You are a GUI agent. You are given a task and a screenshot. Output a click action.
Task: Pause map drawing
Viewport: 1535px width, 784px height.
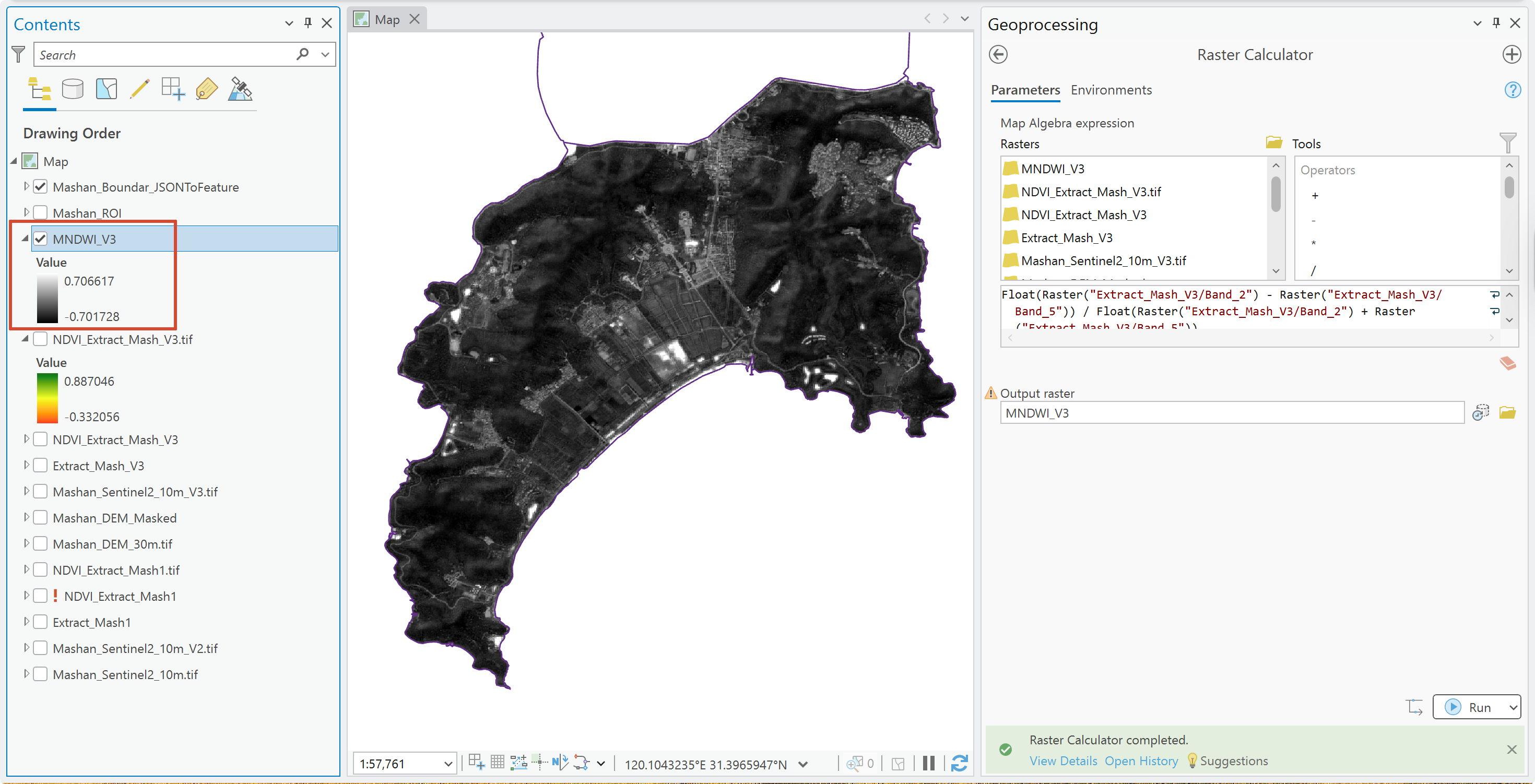click(928, 763)
